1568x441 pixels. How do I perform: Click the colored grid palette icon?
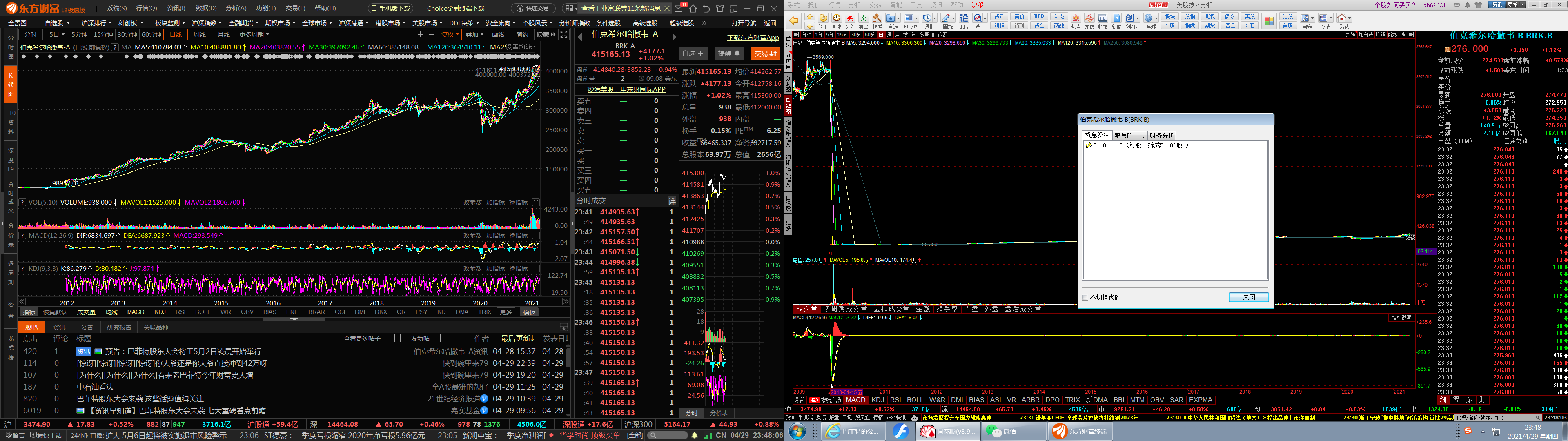coord(1269,21)
